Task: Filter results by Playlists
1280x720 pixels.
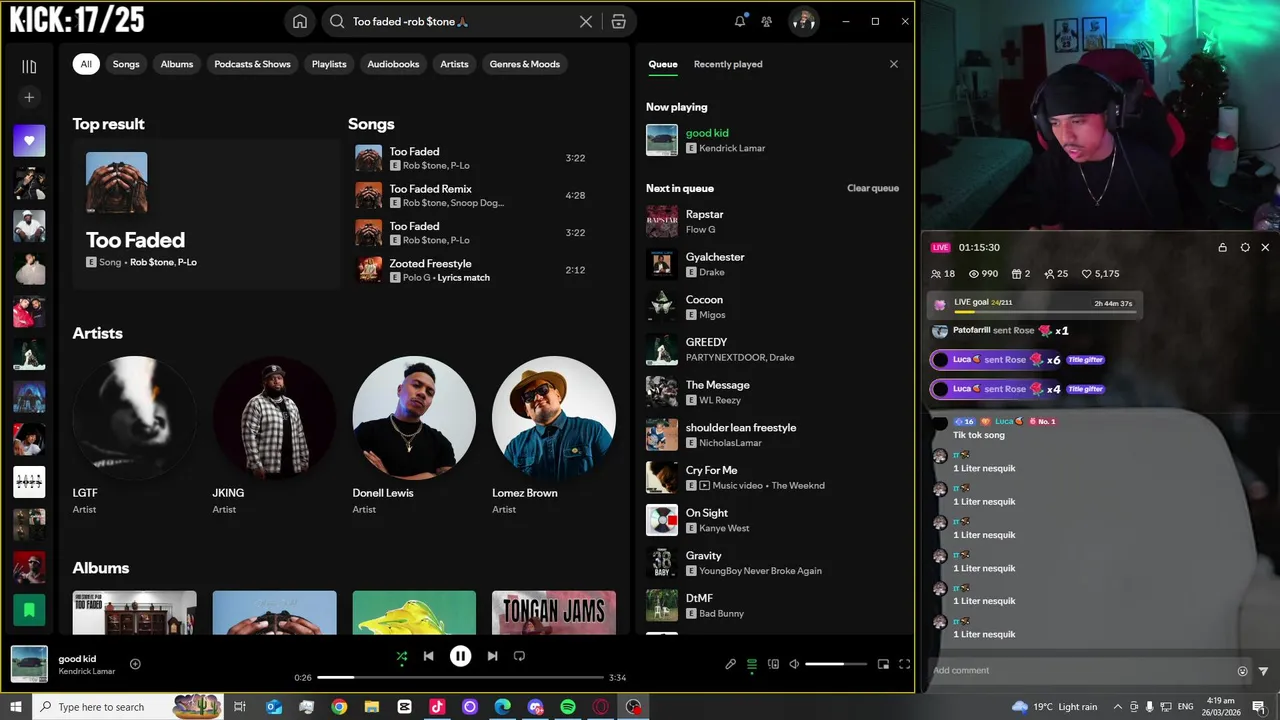Action: pyautogui.click(x=329, y=64)
